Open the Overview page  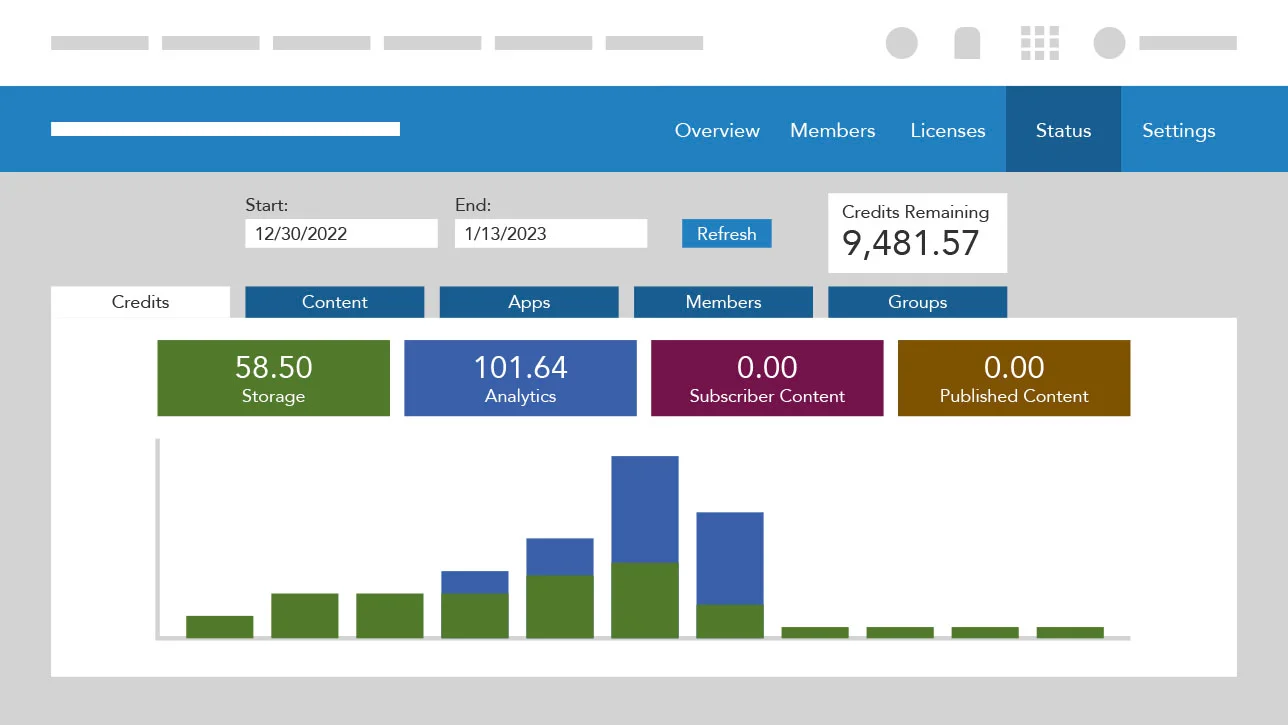coord(717,130)
